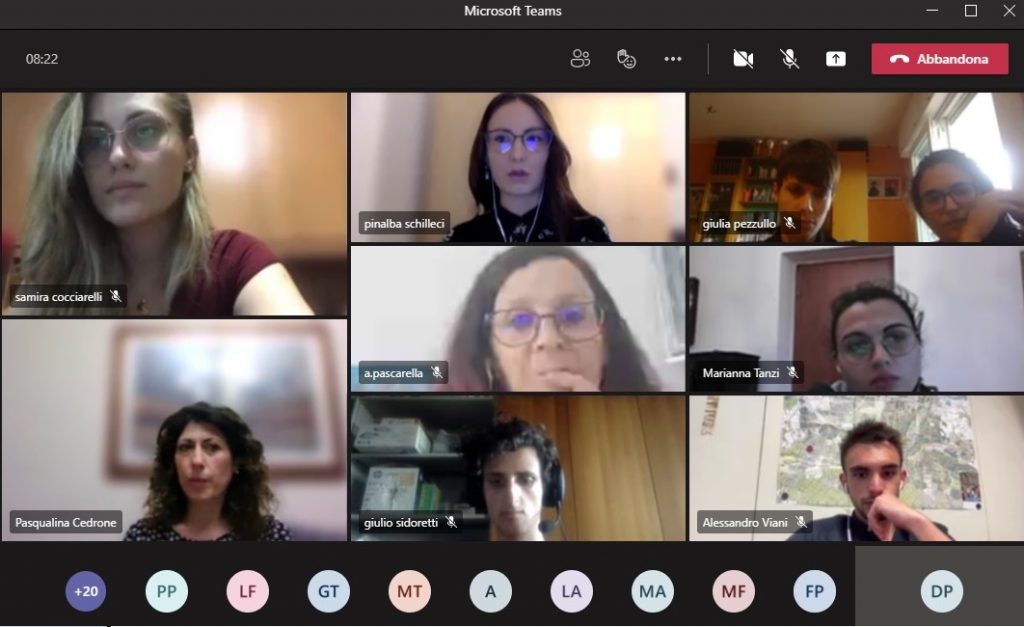Select giulia pezzullo's video tile
This screenshot has height=627, width=1024.
856,167
